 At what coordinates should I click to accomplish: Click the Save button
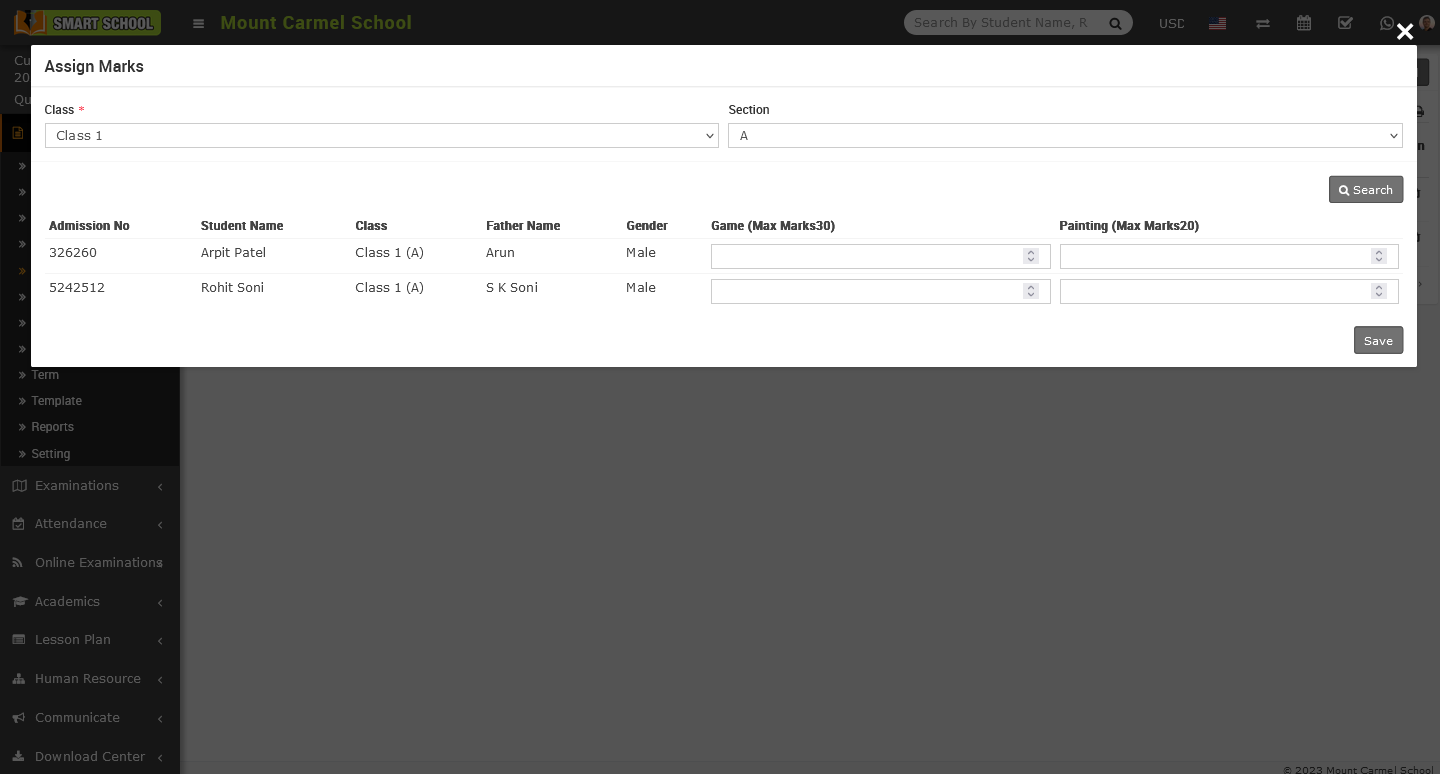click(1377, 341)
